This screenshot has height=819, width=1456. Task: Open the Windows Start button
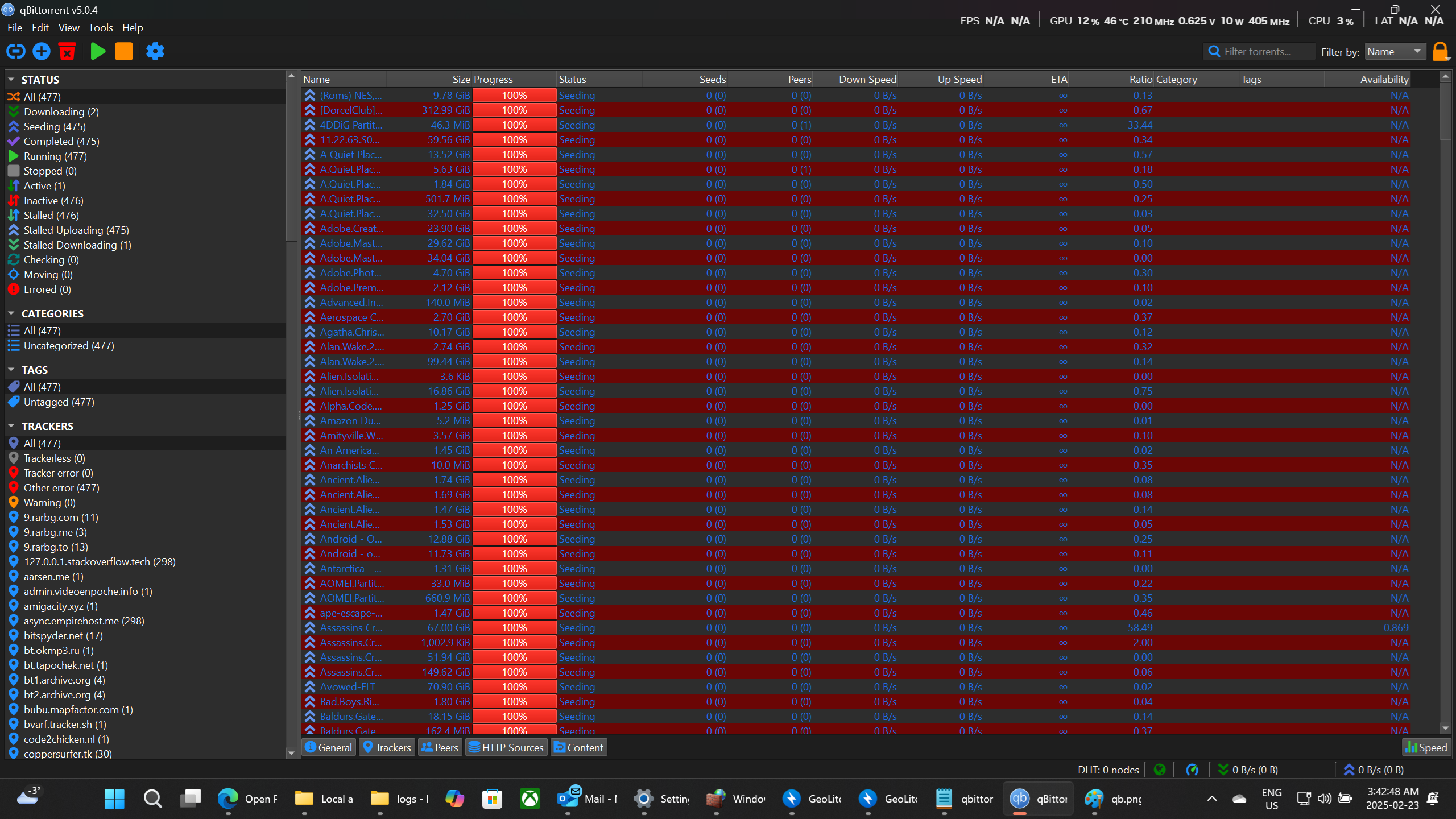point(114,799)
